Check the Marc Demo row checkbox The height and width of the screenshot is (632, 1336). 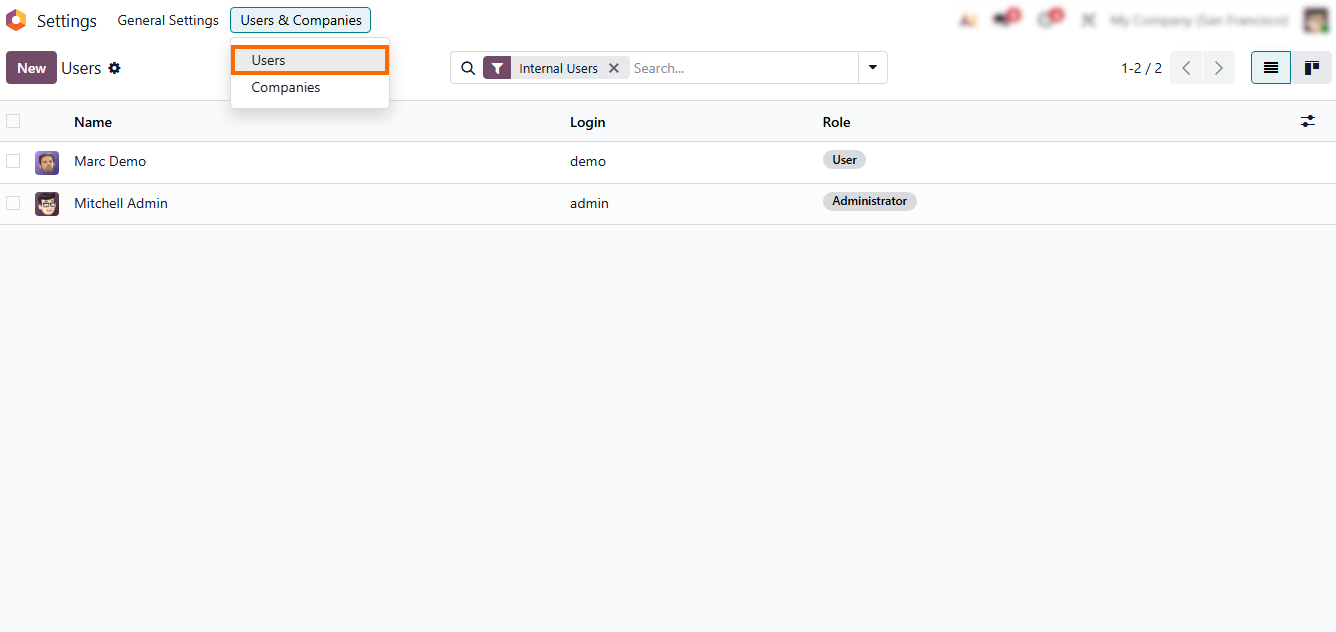tap(13, 161)
